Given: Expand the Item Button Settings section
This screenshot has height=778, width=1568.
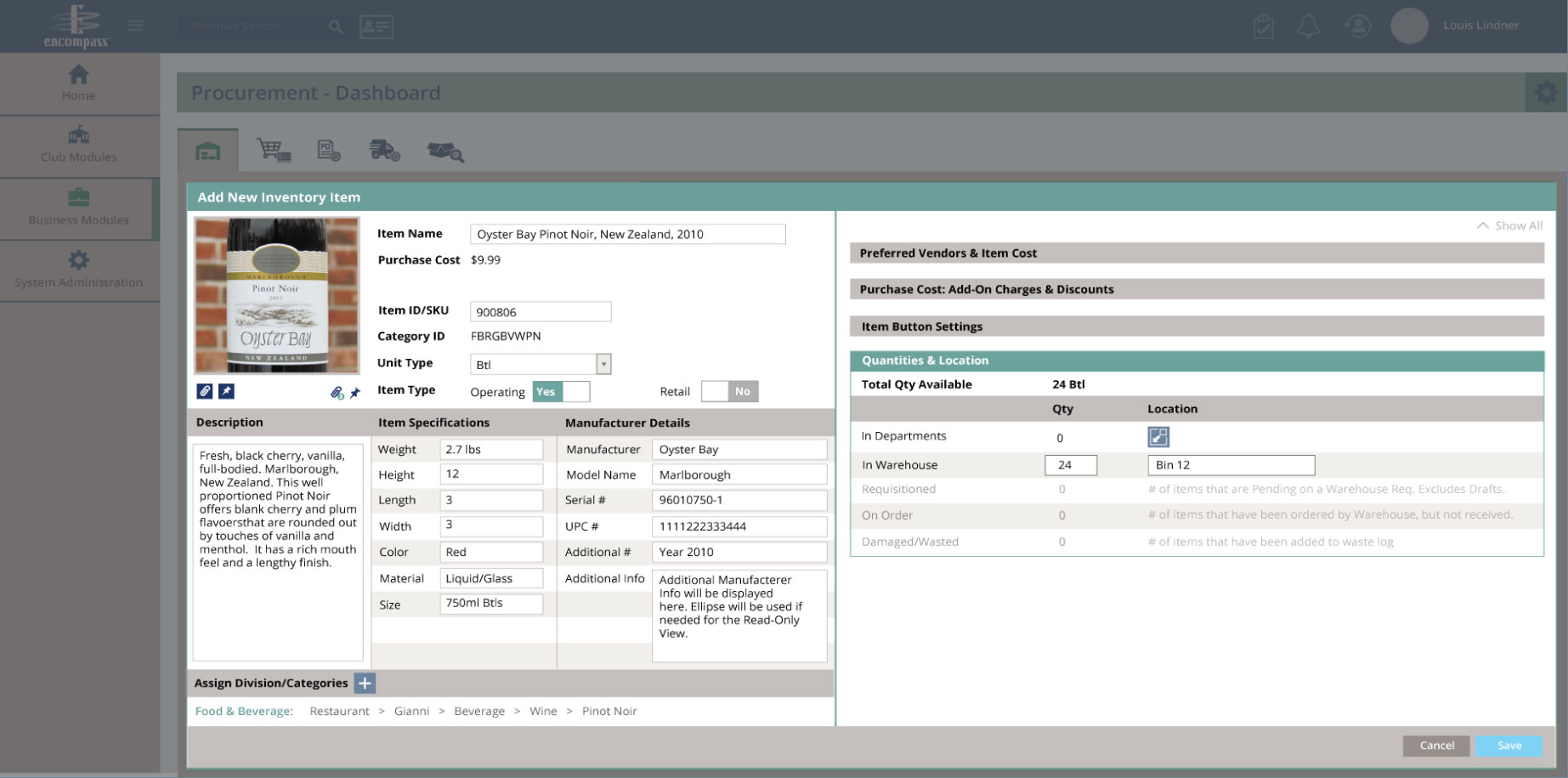Looking at the screenshot, I should (1196, 327).
